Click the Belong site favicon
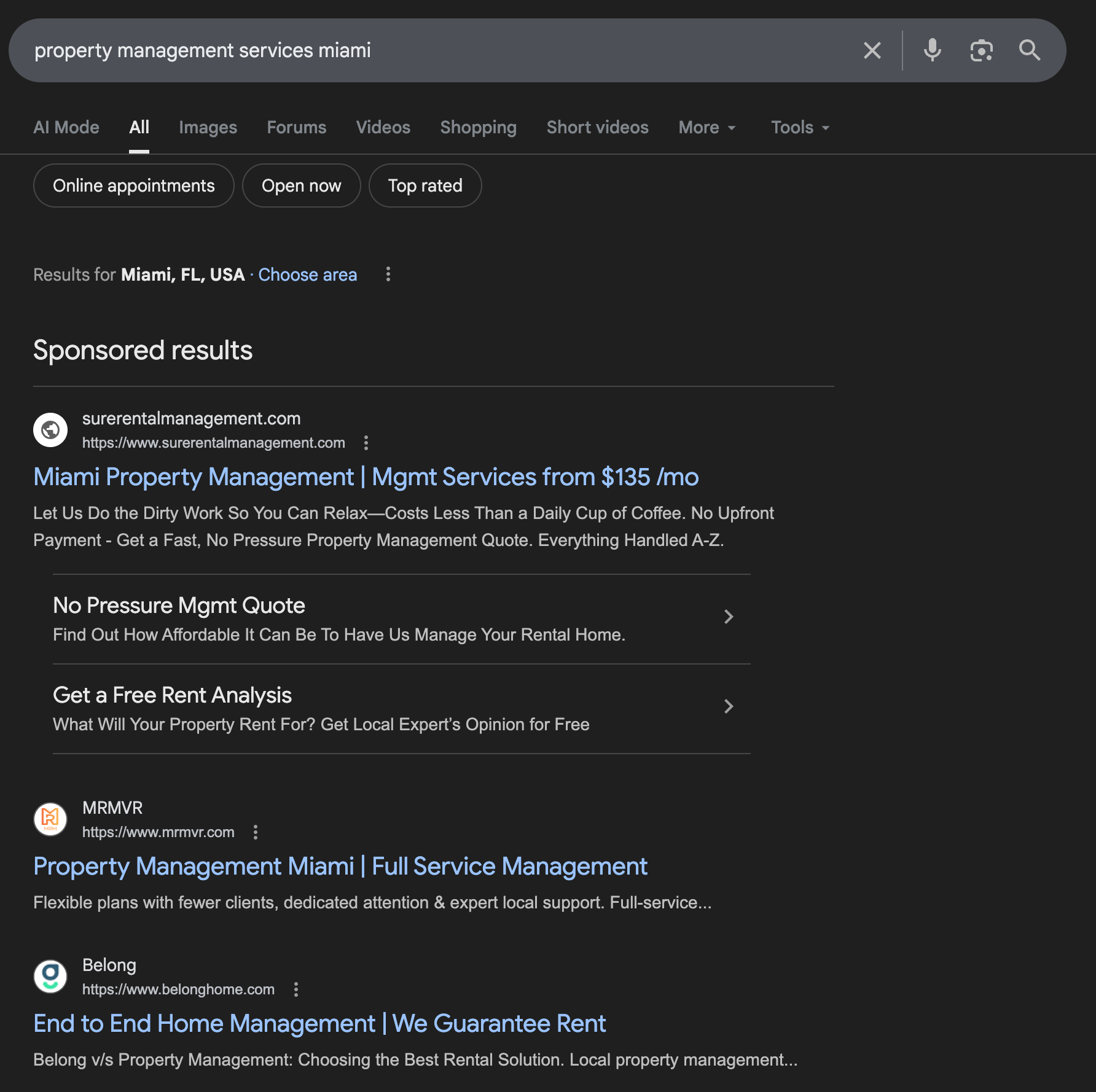 [x=50, y=977]
